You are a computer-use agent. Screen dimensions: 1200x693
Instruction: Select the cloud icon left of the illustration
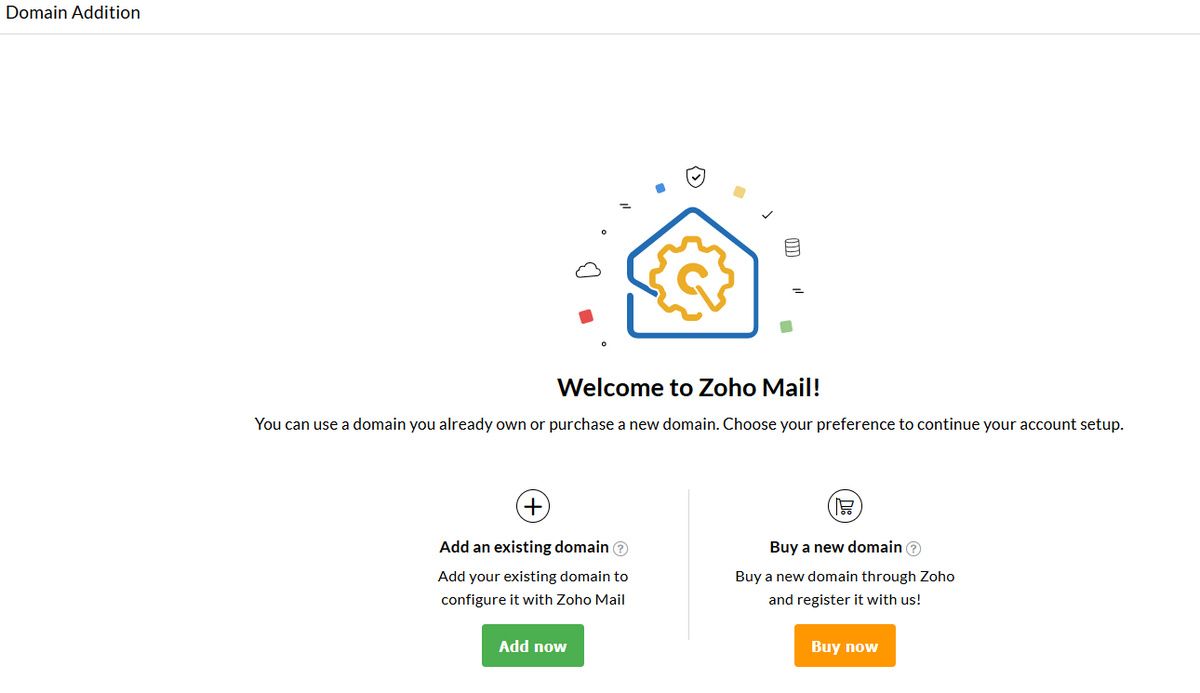[x=588, y=269]
